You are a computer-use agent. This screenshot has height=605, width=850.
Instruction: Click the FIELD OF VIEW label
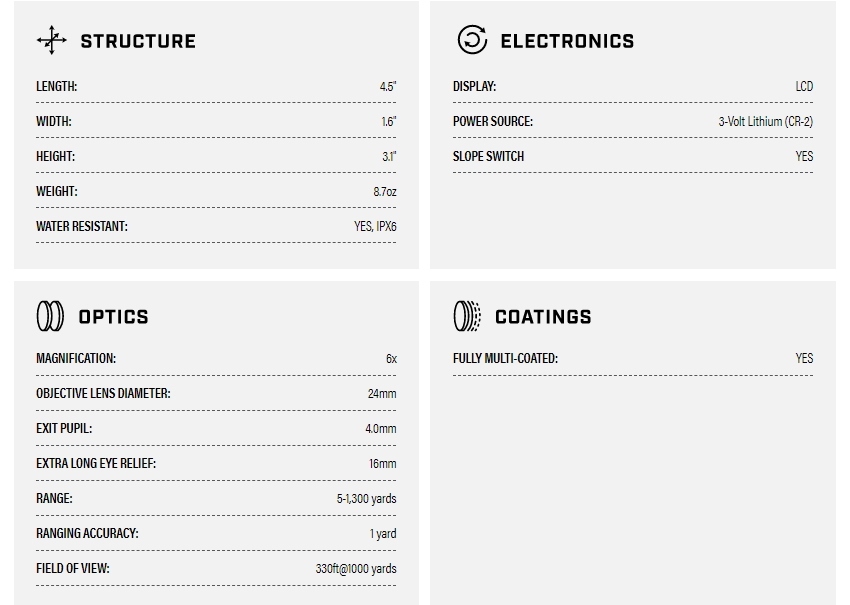point(73,569)
